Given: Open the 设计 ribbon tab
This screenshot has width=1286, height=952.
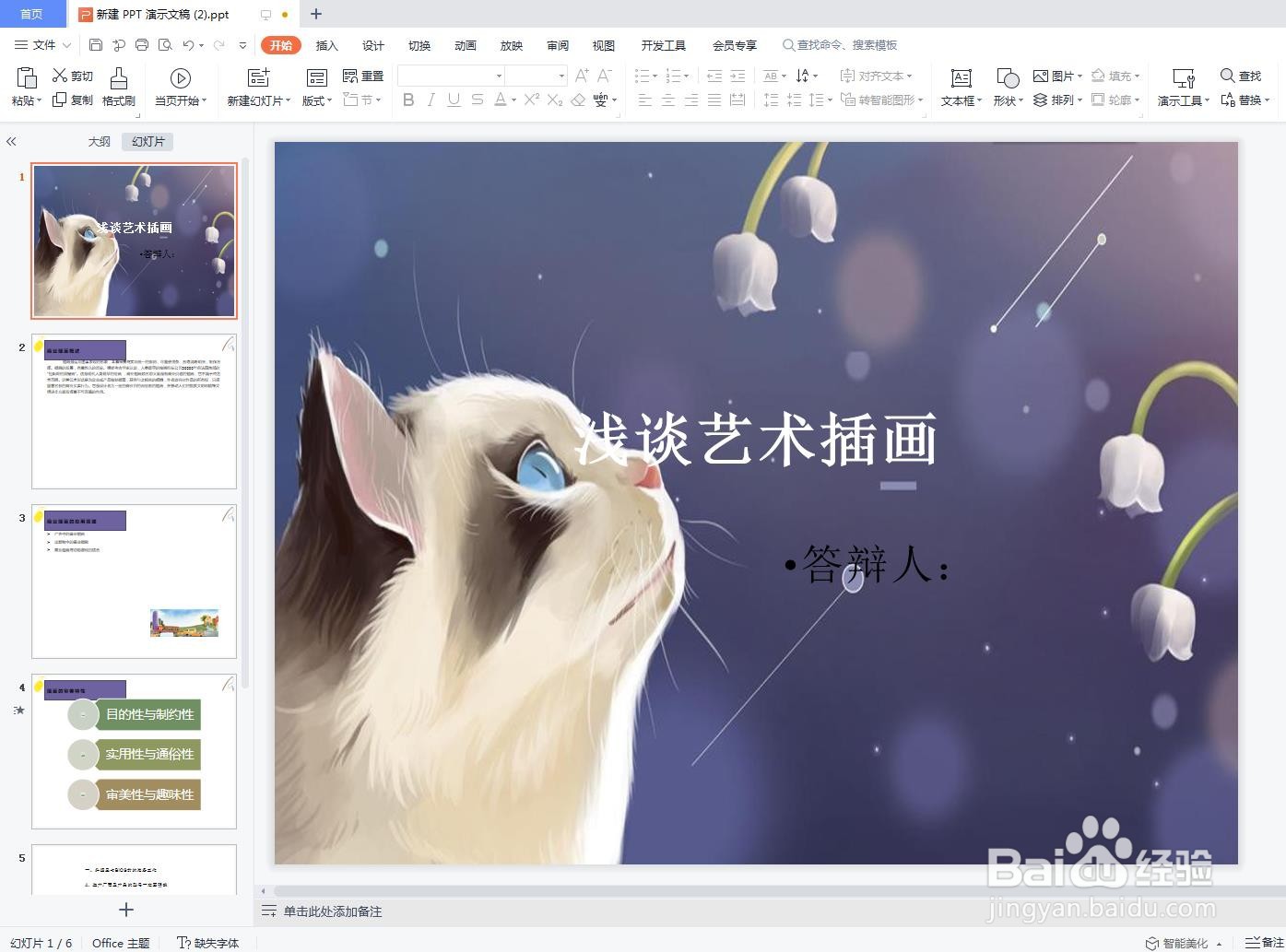Looking at the screenshot, I should coord(373,45).
